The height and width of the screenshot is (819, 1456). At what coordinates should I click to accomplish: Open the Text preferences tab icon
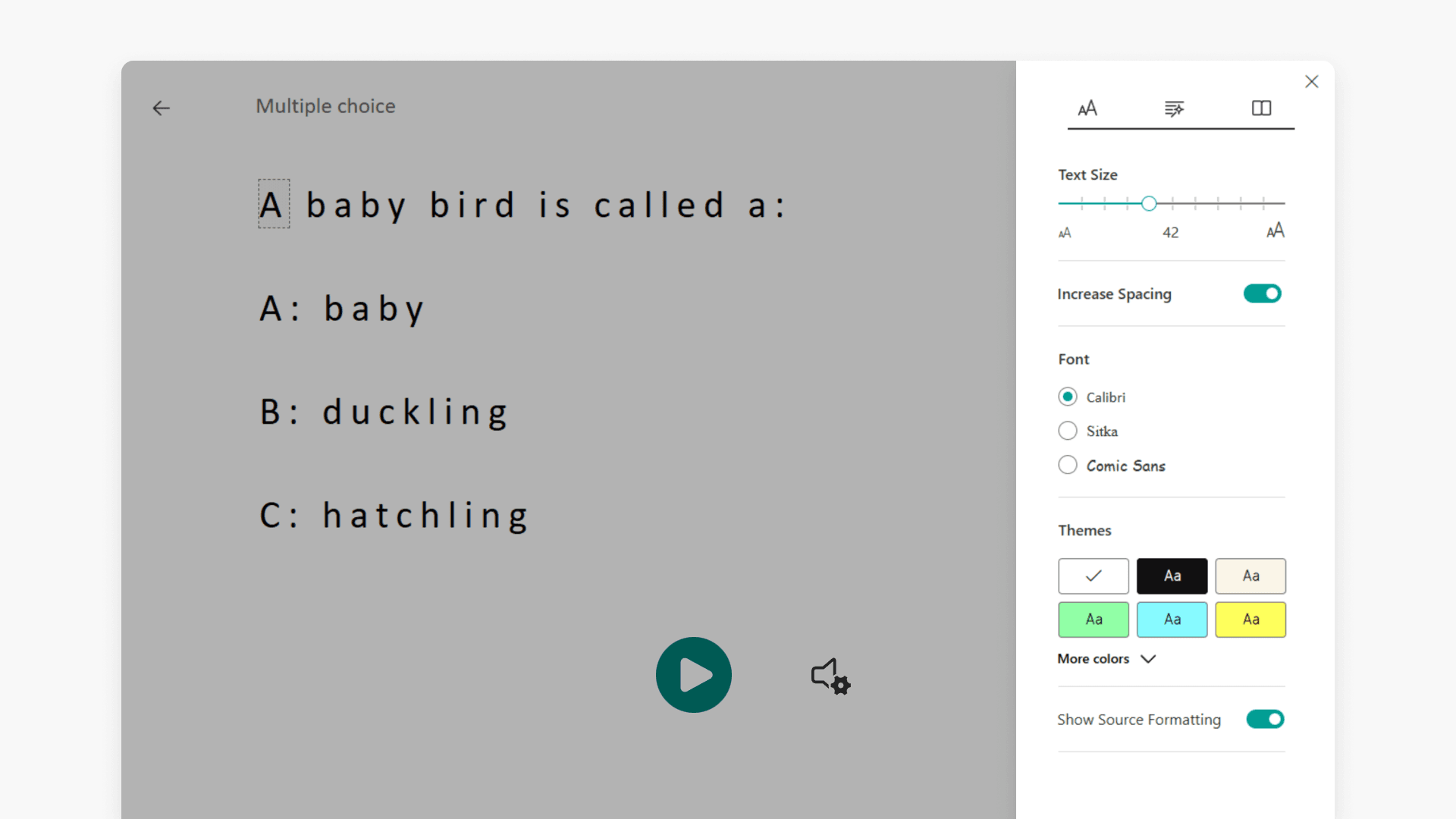tap(1087, 108)
